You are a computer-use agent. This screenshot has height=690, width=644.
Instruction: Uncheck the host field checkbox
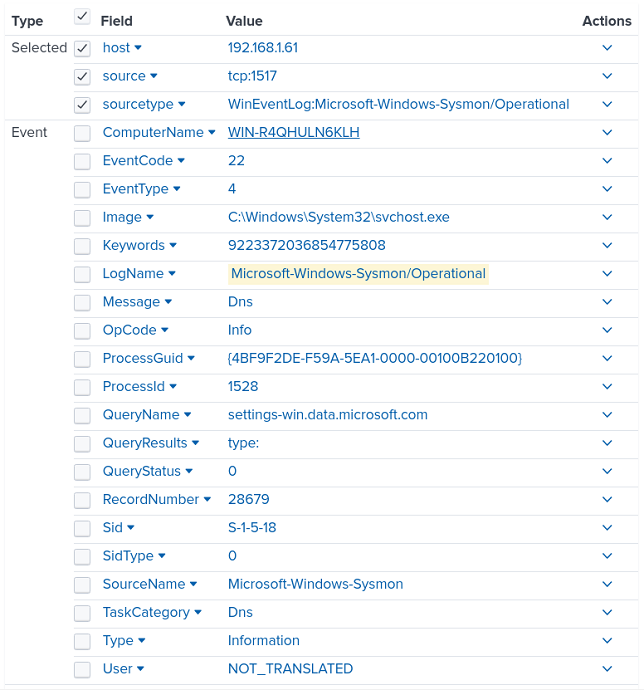(82, 48)
